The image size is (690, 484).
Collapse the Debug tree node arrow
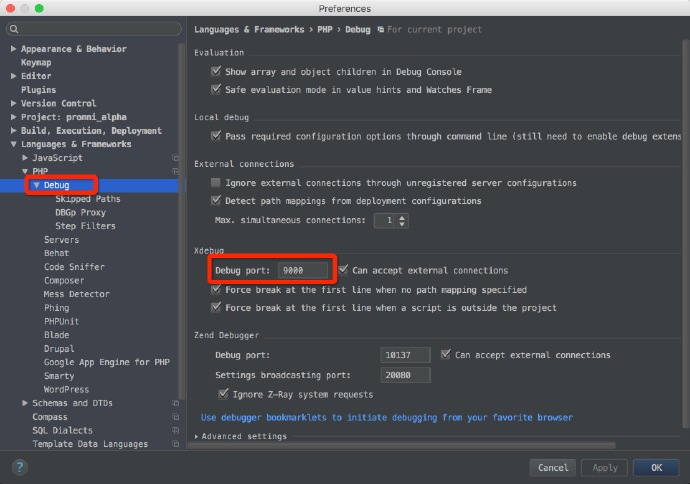pyautogui.click(x=37, y=185)
